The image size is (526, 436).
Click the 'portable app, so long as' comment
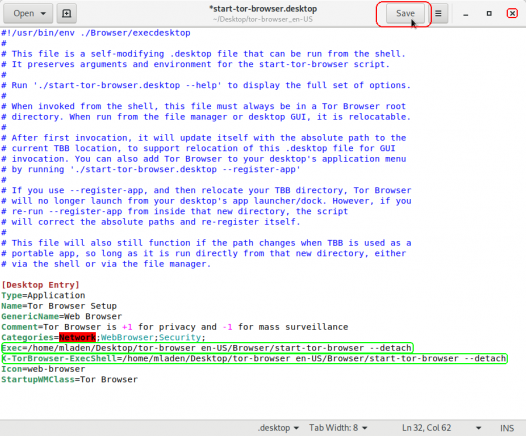coord(203,254)
